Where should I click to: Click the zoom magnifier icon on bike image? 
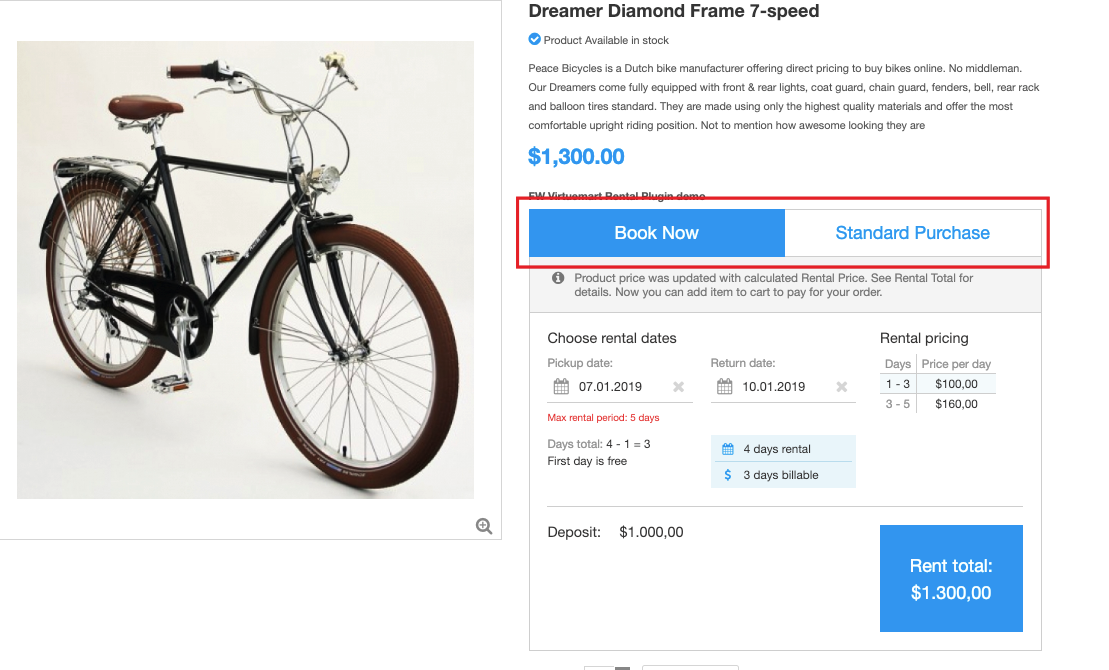[x=484, y=526]
